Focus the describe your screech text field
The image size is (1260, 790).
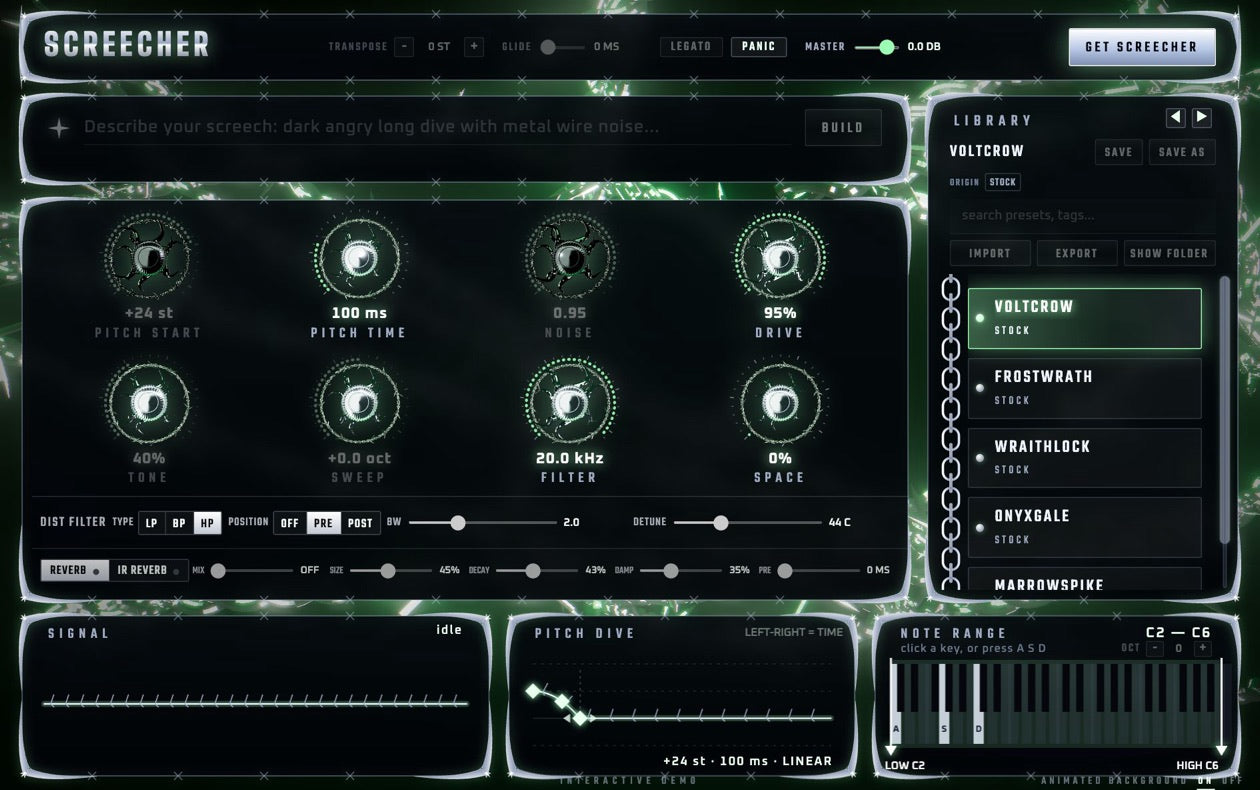click(437, 128)
